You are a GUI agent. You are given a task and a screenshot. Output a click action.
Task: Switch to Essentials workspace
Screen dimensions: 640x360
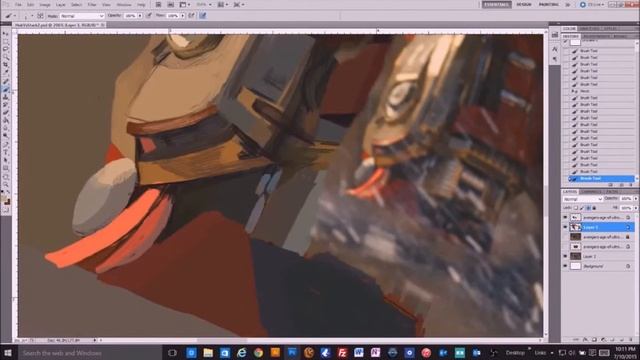point(496,4)
